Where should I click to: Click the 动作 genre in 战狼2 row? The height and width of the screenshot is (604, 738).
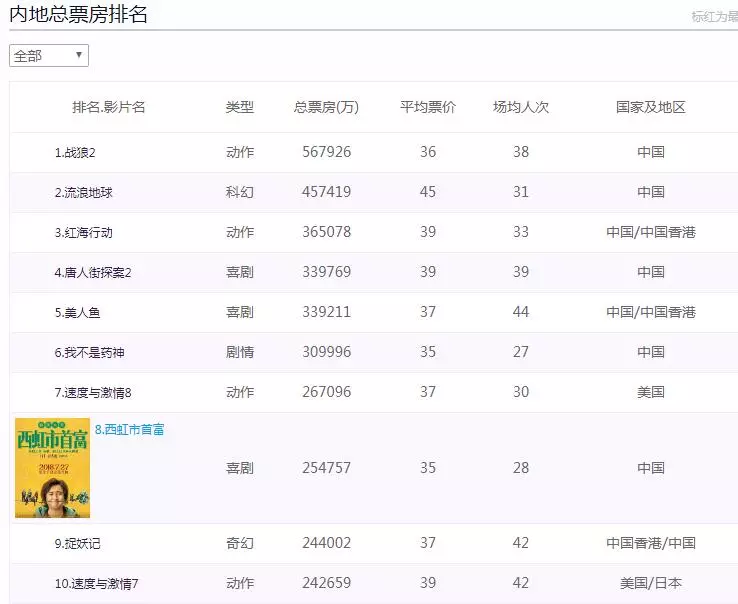[x=240, y=152]
